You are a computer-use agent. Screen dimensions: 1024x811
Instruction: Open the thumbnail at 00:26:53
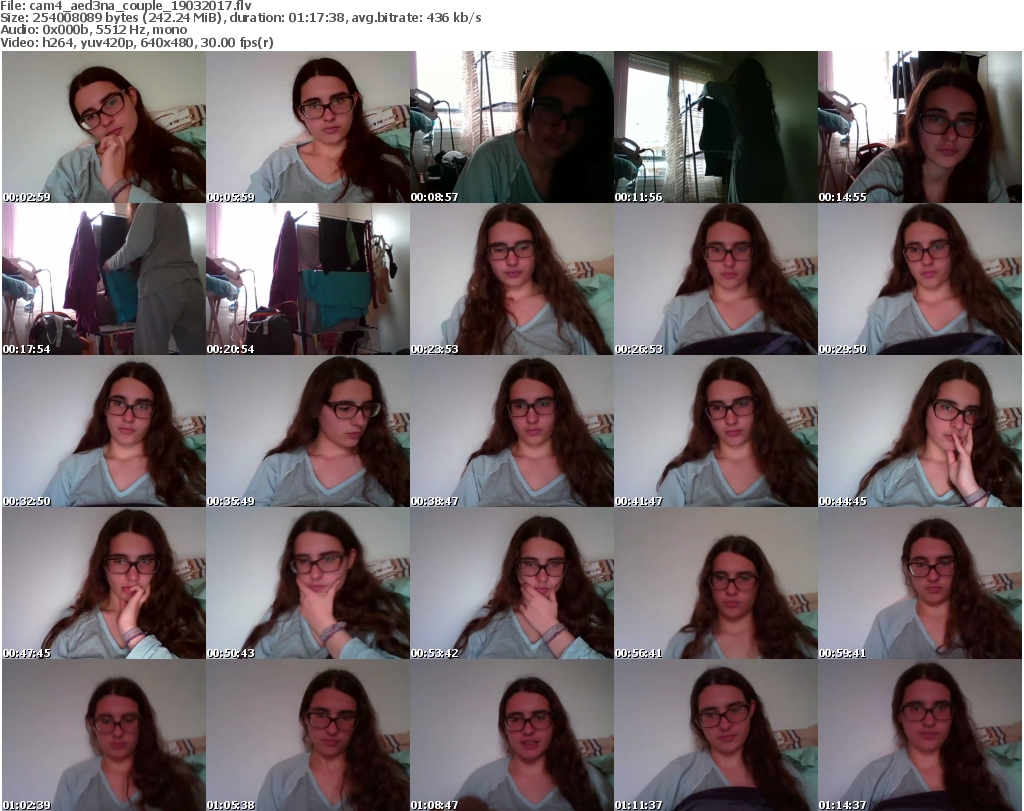(x=716, y=279)
